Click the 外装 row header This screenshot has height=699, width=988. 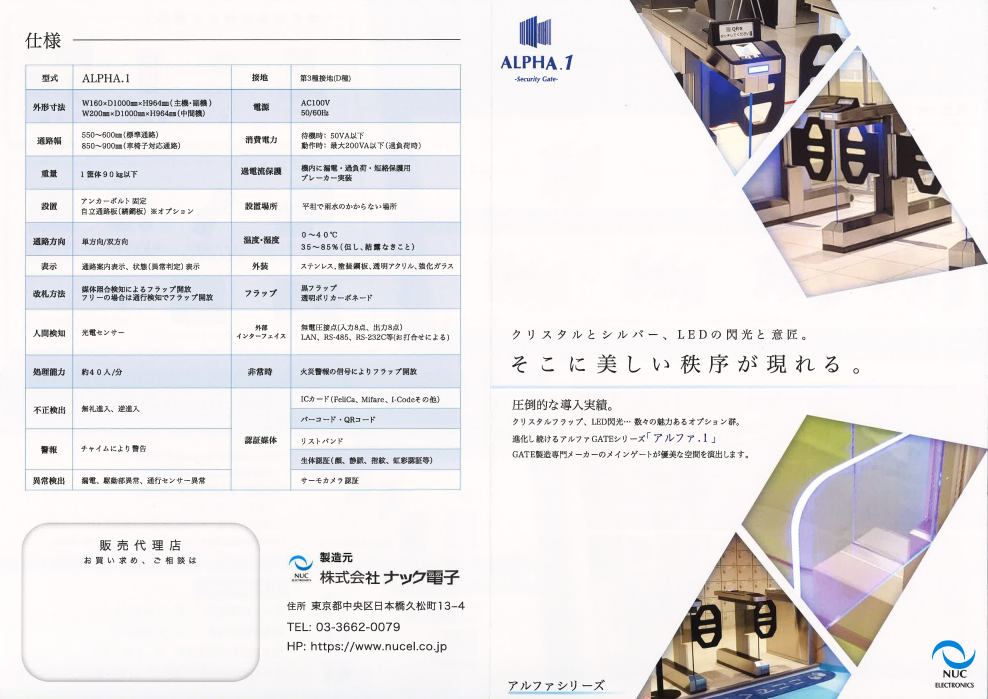tap(260, 266)
